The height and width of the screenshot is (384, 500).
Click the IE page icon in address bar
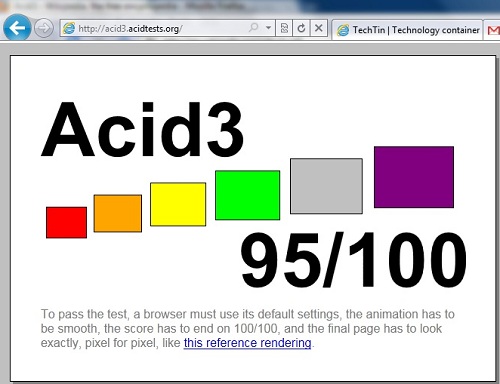point(69,28)
